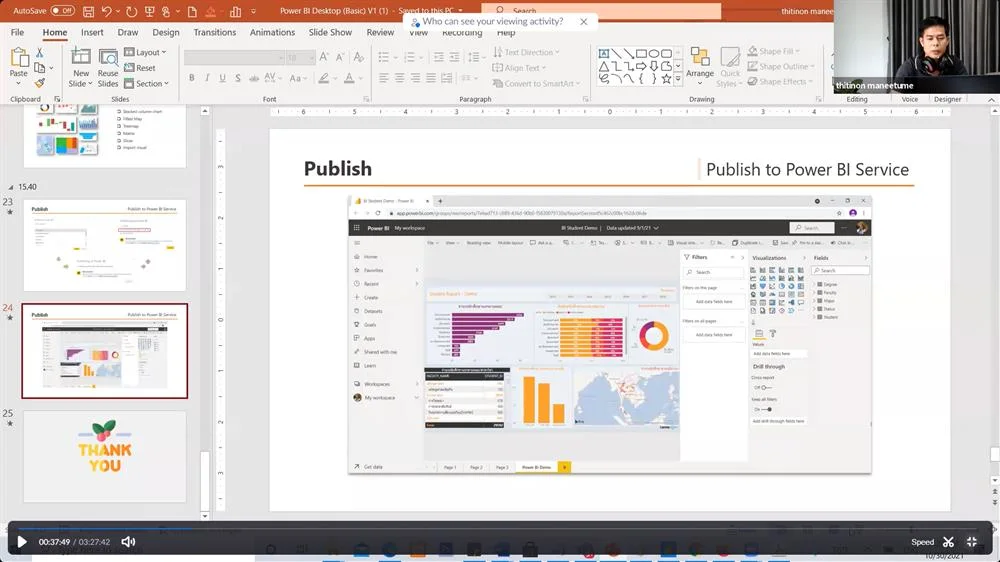Click Convert to SmartArt button
Image resolution: width=1000 pixels, height=562 pixels.
pyautogui.click(x=536, y=84)
